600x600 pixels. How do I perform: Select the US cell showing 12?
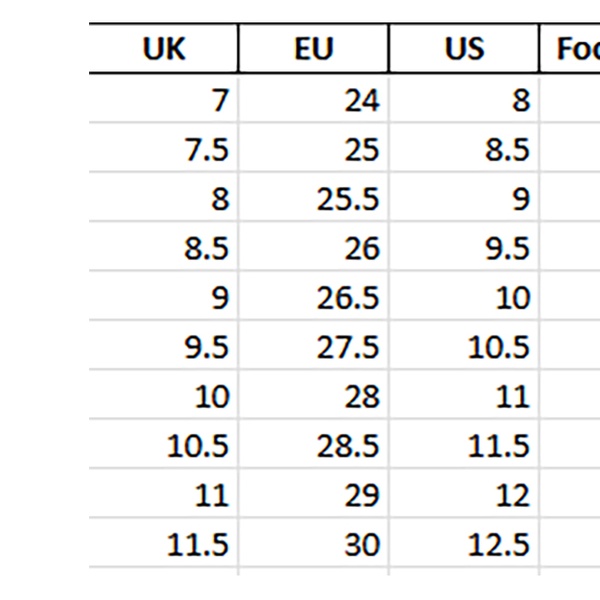pos(464,496)
